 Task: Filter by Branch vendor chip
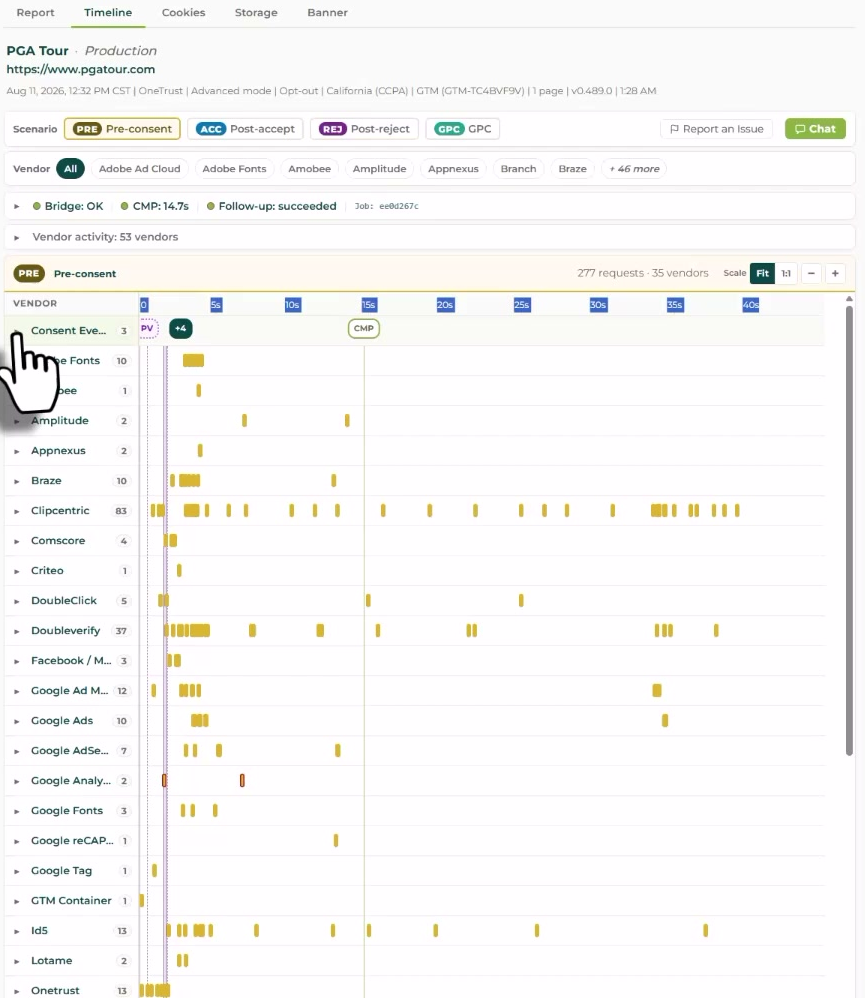tap(518, 169)
